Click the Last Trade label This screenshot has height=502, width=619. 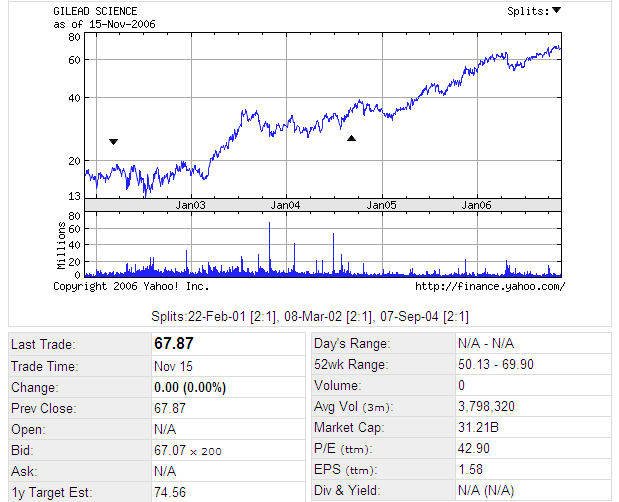(x=43, y=345)
